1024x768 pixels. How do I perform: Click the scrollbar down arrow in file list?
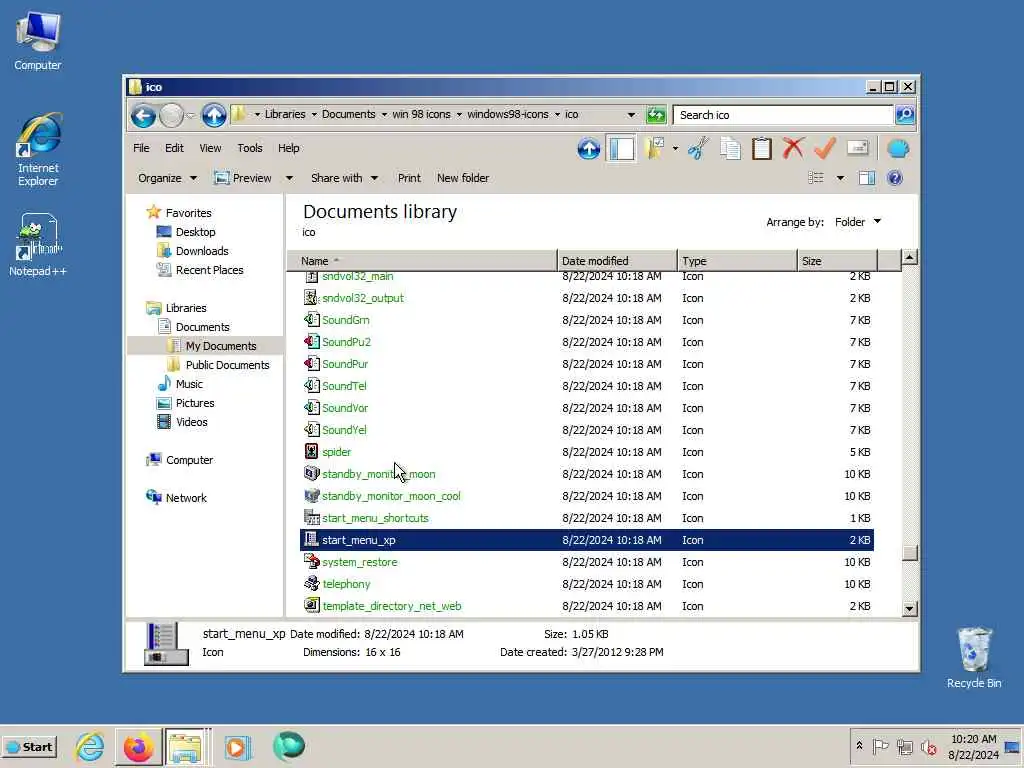[x=909, y=609]
